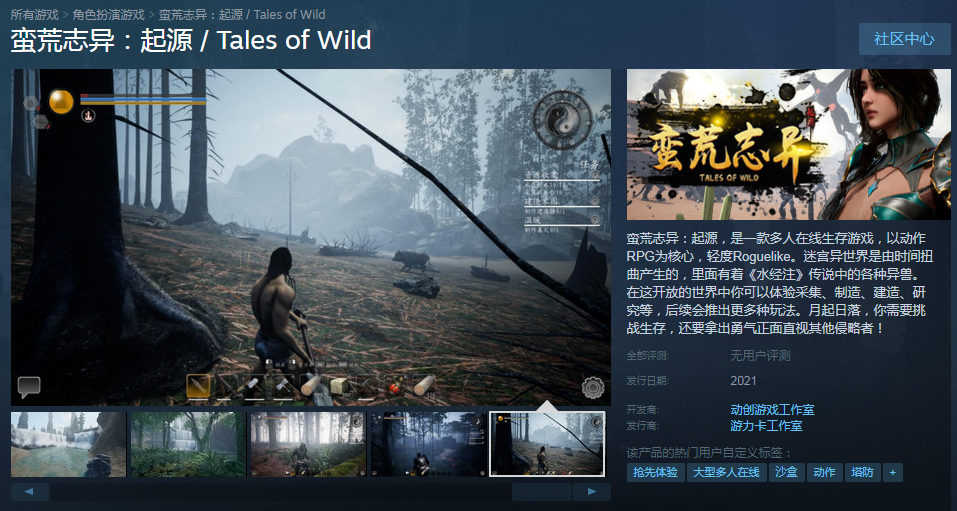Click the red potion hotbar item
The width and height of the screenshot is (957, 511).
(395, 387)
